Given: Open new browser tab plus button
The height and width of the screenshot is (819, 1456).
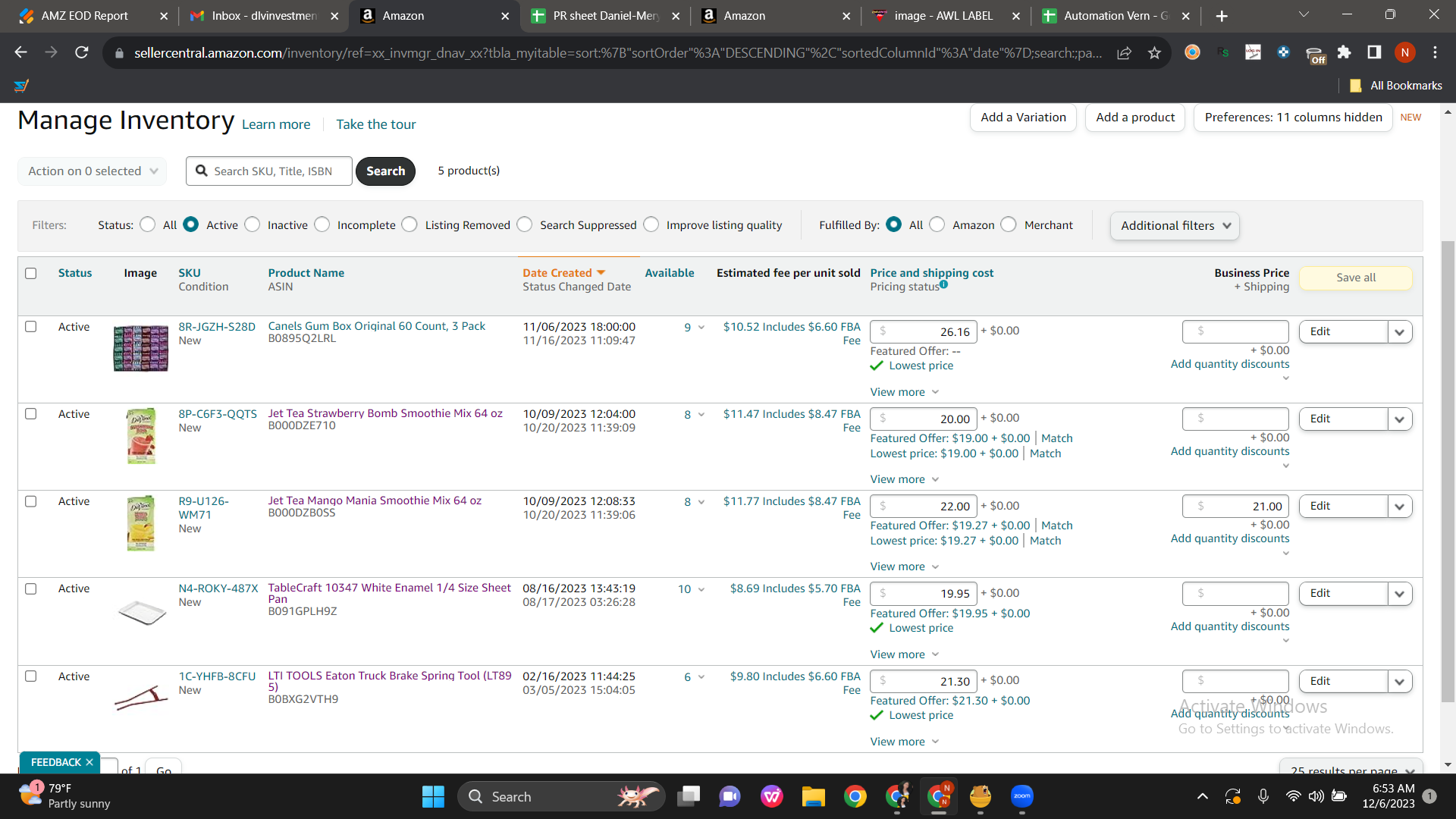Looking at the screenshot, I should 1222,16.
